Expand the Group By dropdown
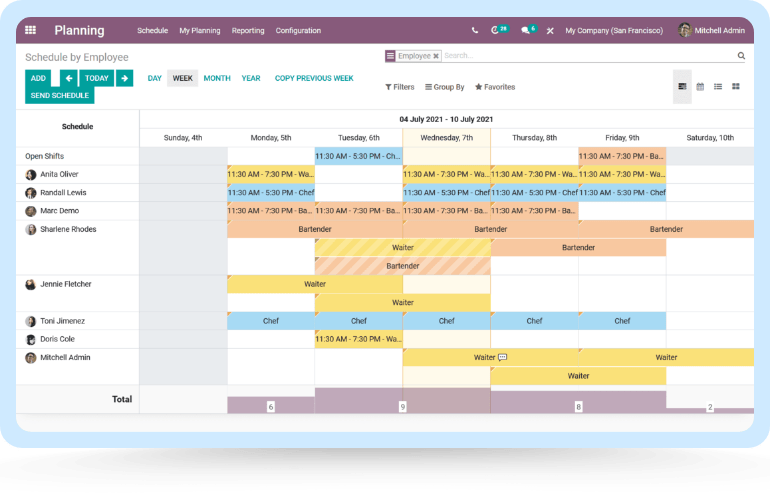 pyautogui.click(x=445, y=87)
